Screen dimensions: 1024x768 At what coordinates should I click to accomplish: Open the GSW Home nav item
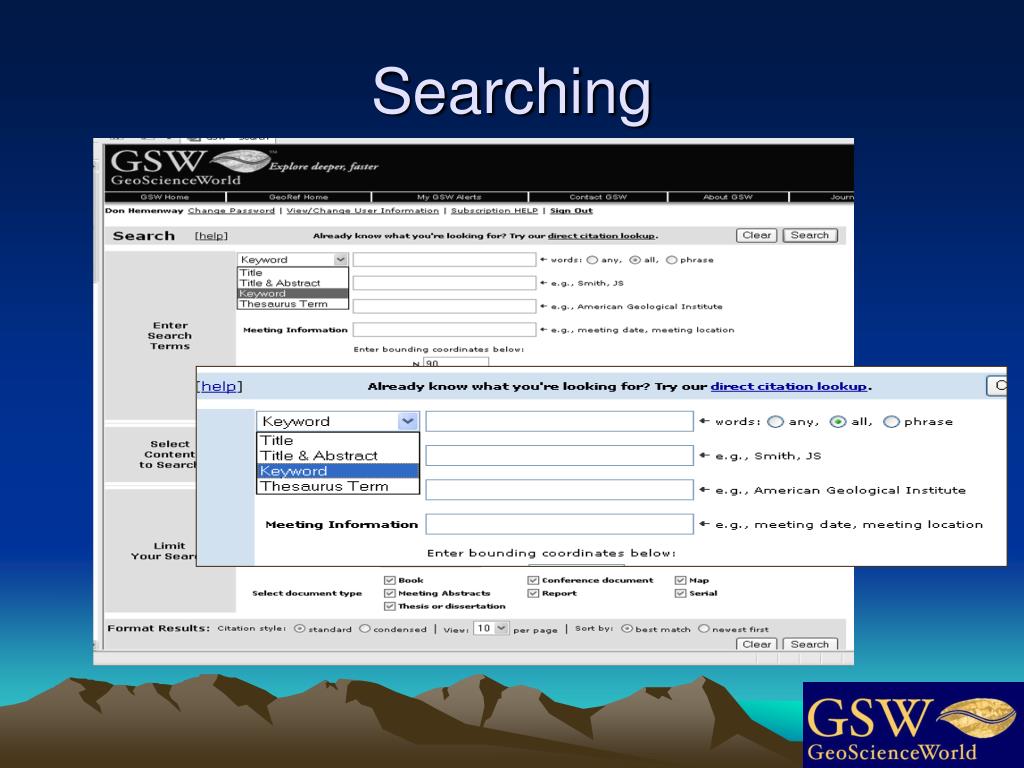165,197
